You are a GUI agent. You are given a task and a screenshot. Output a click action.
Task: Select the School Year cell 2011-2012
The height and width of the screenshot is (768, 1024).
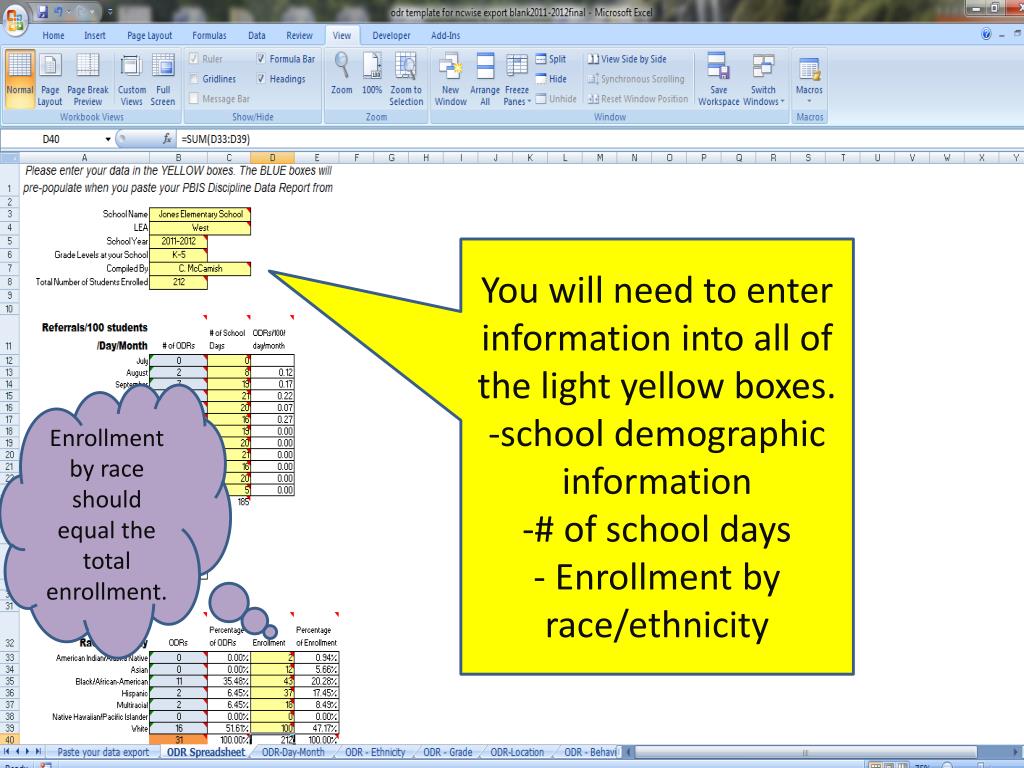[178, 241]
